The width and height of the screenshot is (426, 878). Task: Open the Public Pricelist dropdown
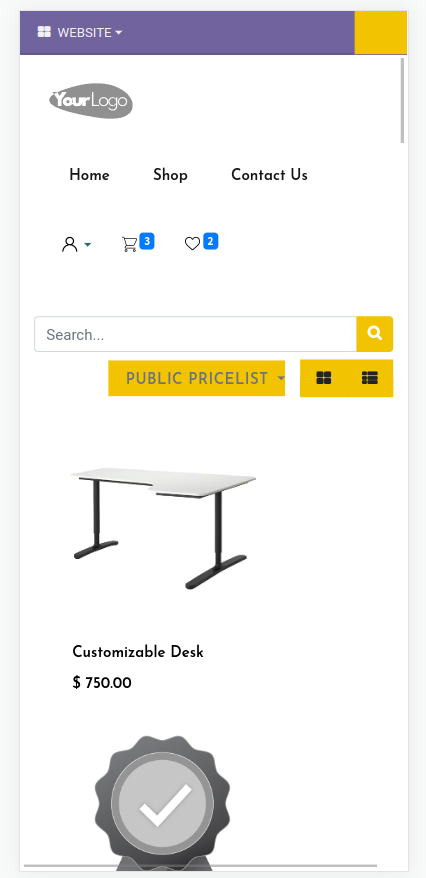(x=196, y=378)
